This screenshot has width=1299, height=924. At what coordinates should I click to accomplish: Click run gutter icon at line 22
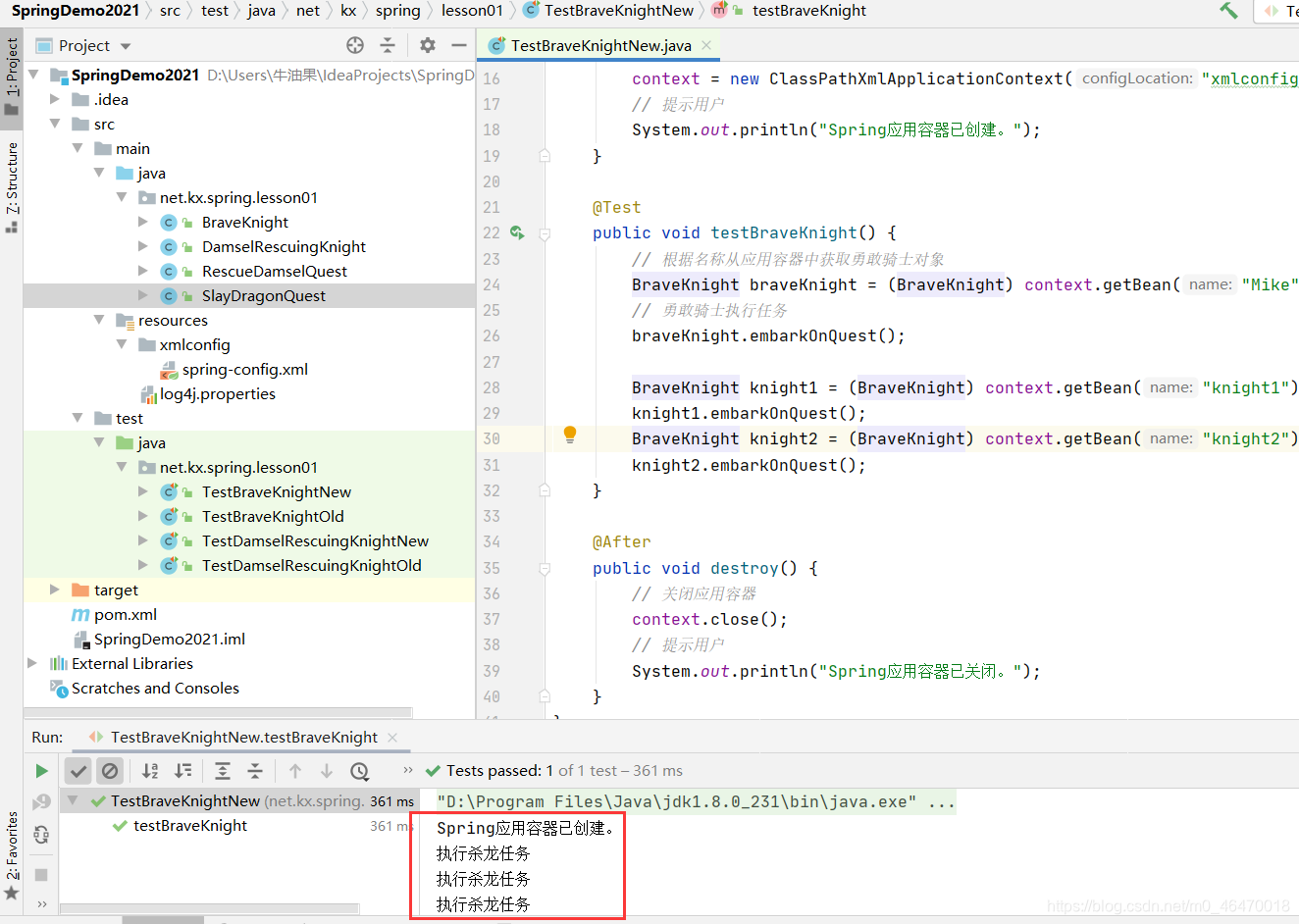pyautogui.click(x=516, y=232)
